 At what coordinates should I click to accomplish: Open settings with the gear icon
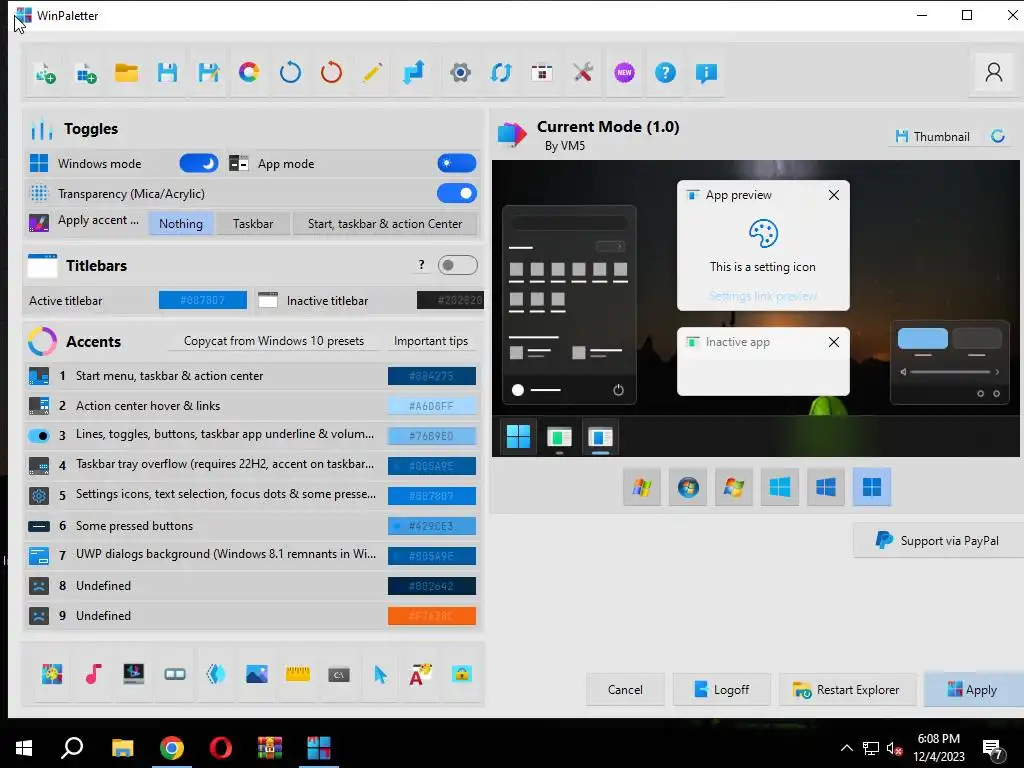[460, 72]
